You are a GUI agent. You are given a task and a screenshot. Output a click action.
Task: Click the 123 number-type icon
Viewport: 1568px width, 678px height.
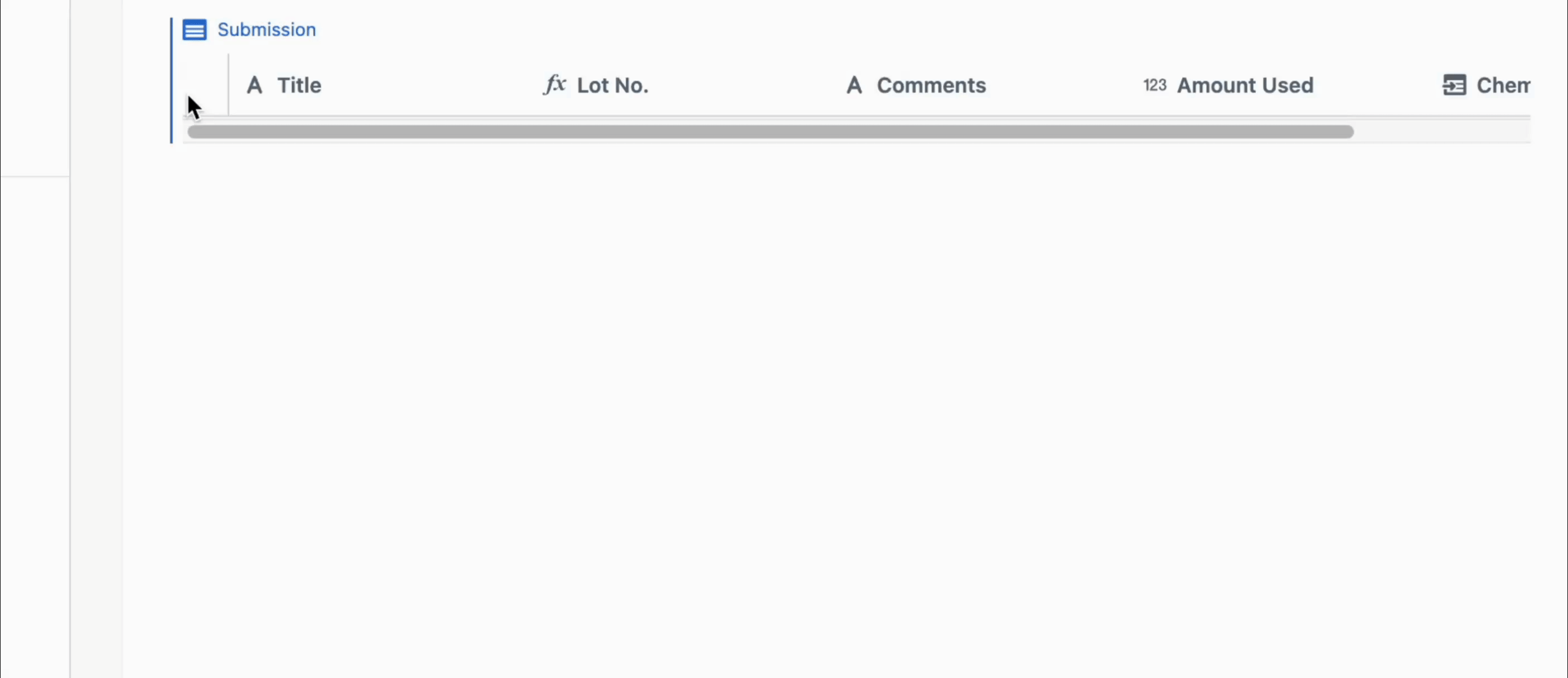pyautogui.click(x=1155, y=85)
